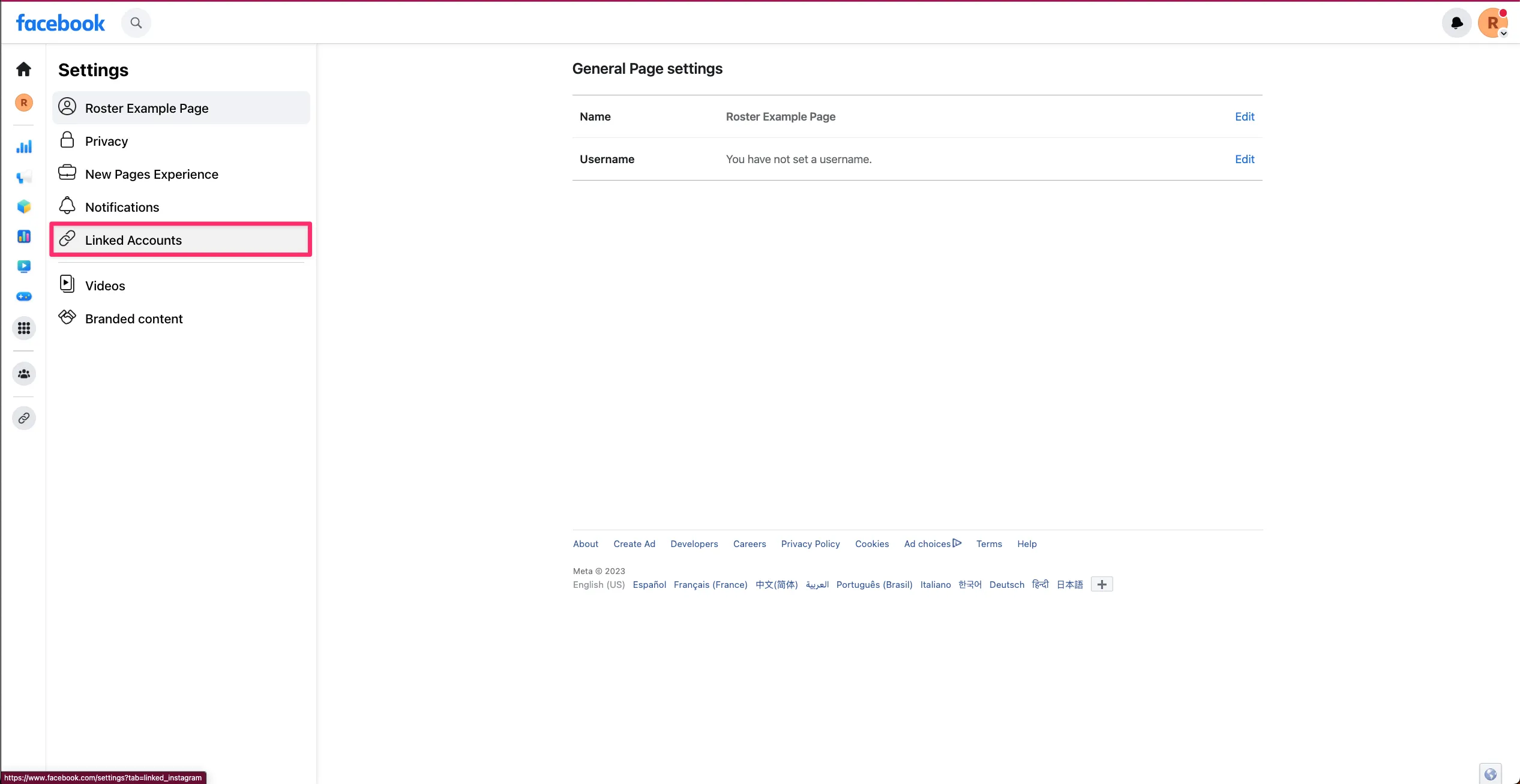Screen dimensions: 1520x784
Task: Edit the Username
Action: [1244, 159]
